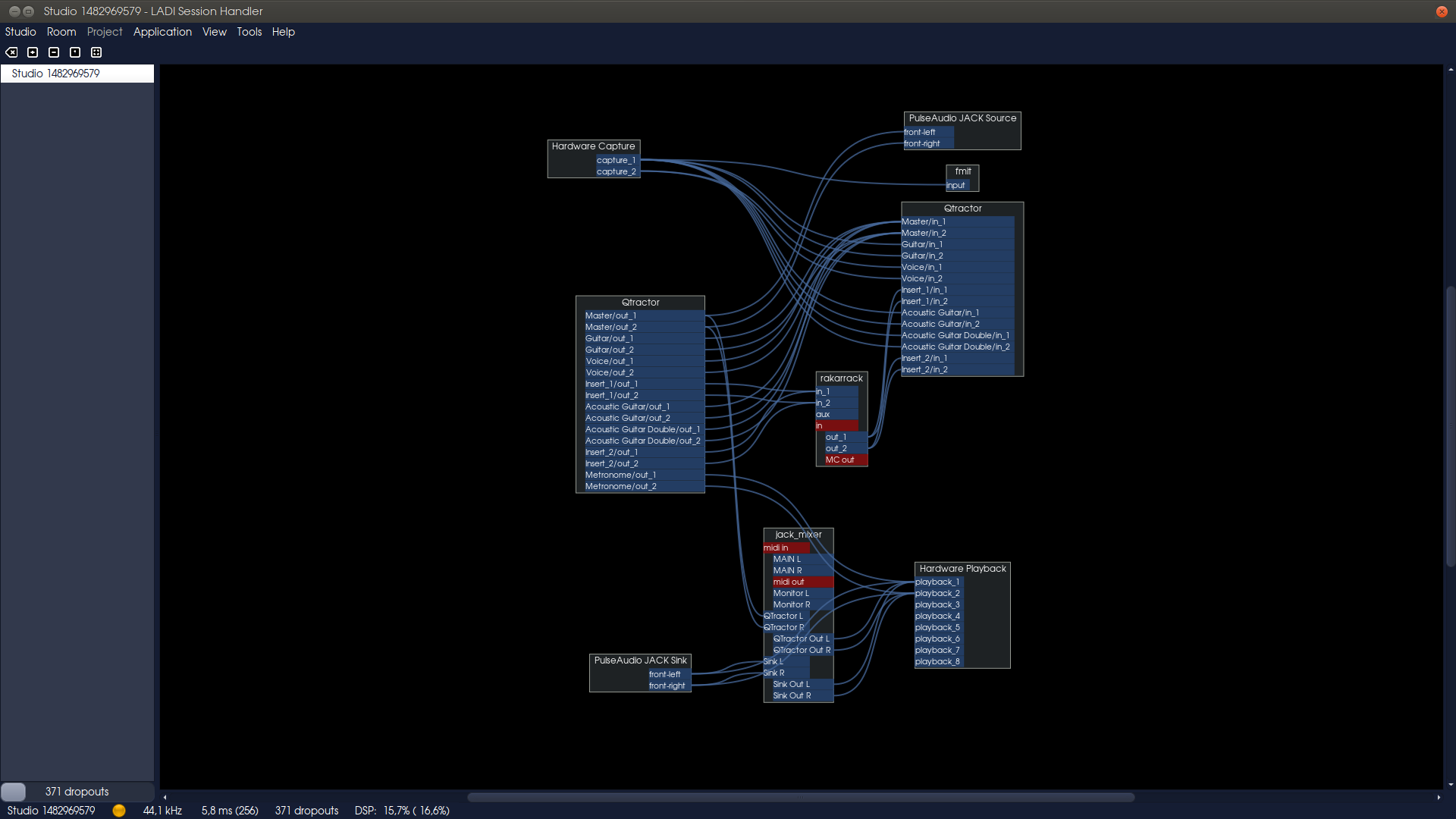
Task: Select front-left port of PulseAudio JACK Sink
Action: click(668, 674)
